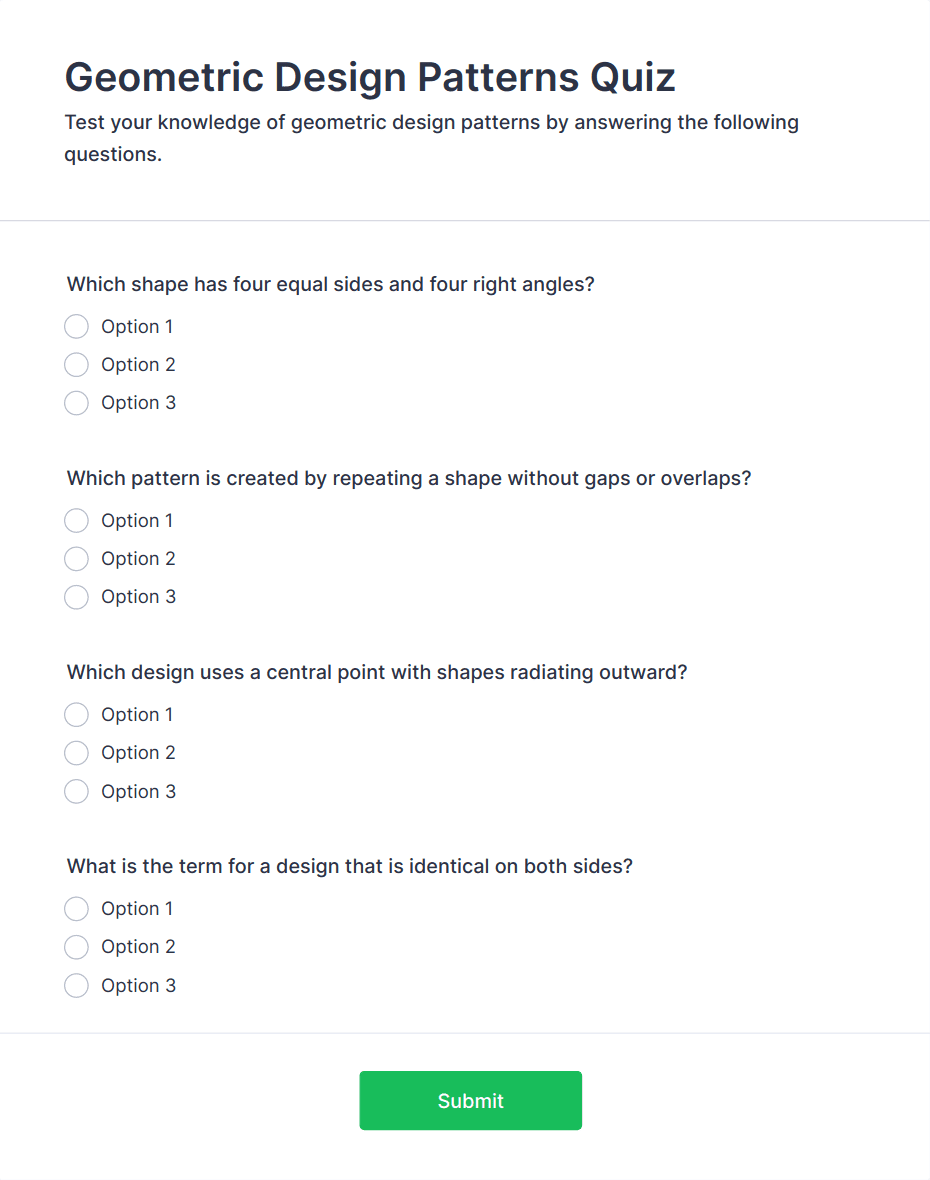Image resolution: width=930 pixels, height=1180 pixels.
Task: Click the four equal sides question heading
Action: 330,284
